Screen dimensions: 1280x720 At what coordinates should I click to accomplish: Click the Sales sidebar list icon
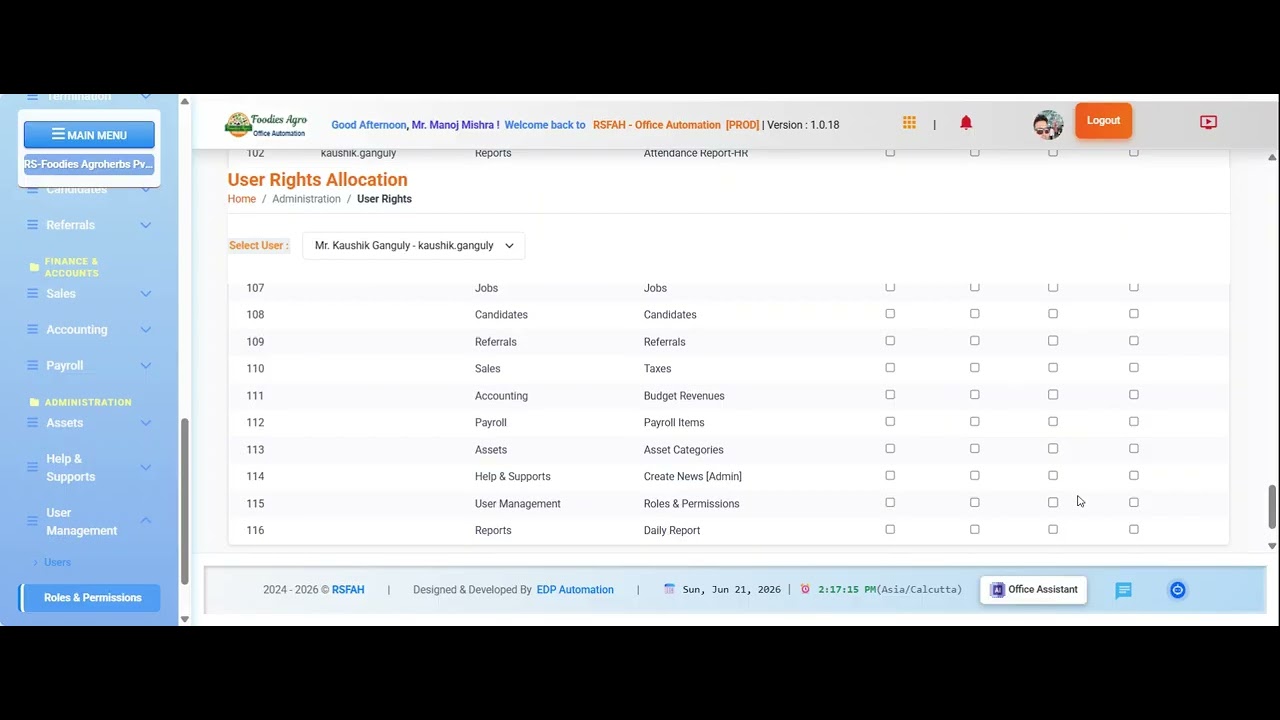click(32, 293)
